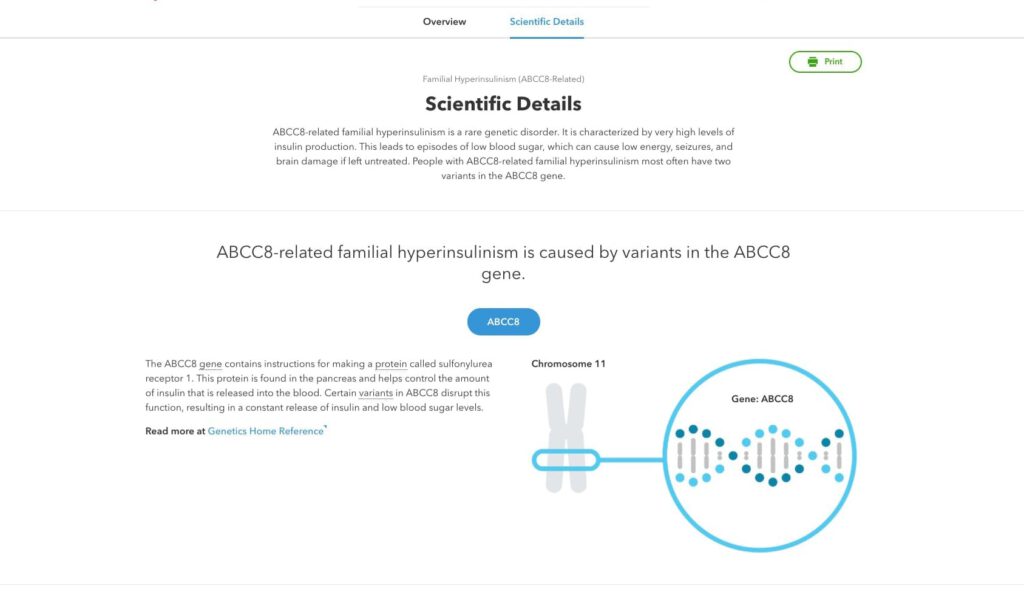
Task: Click the Print button
Action: point(825,61)
